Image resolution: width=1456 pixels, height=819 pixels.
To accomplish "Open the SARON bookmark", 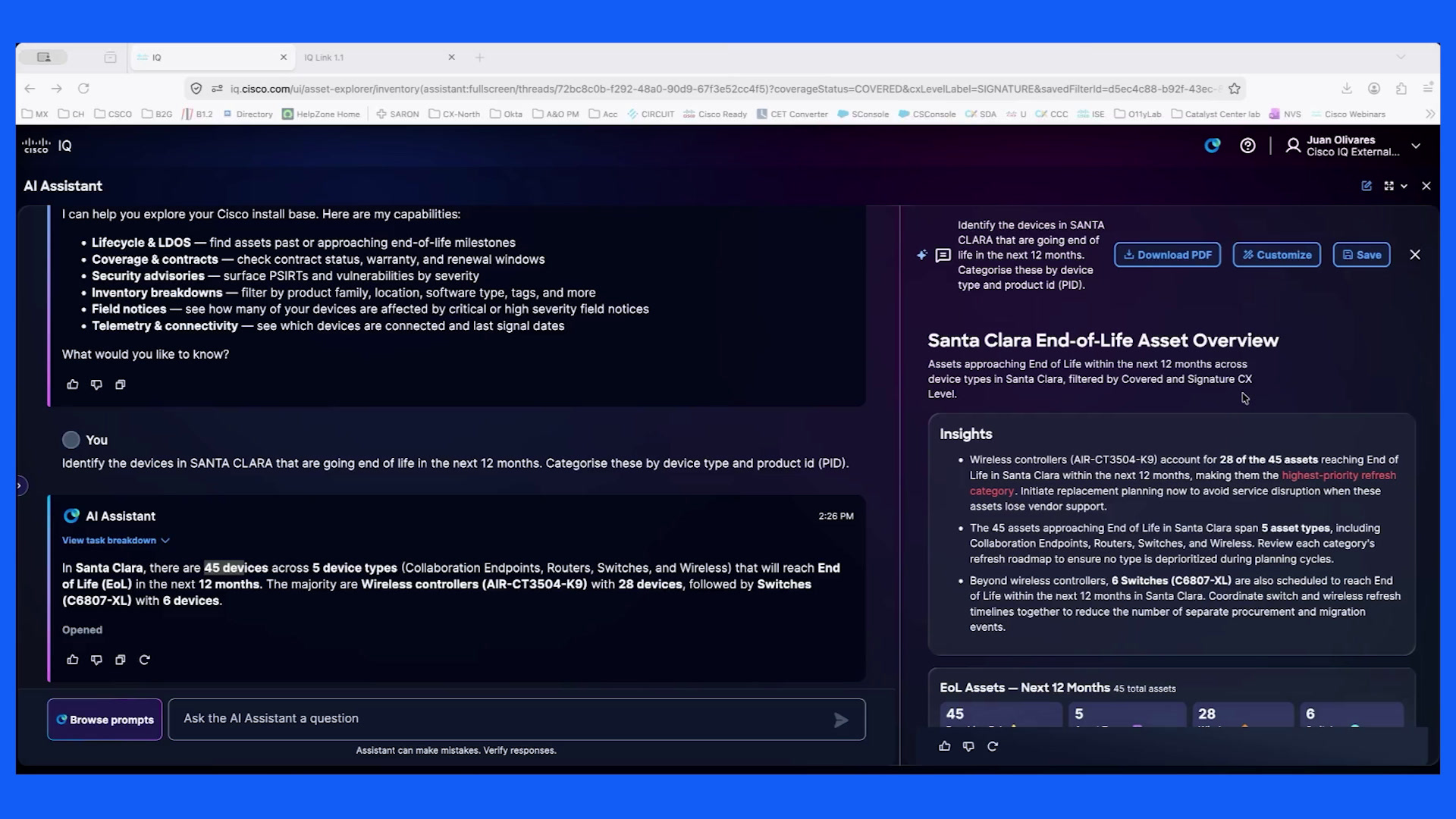I will pyautogui.click(x=397, y=114).
